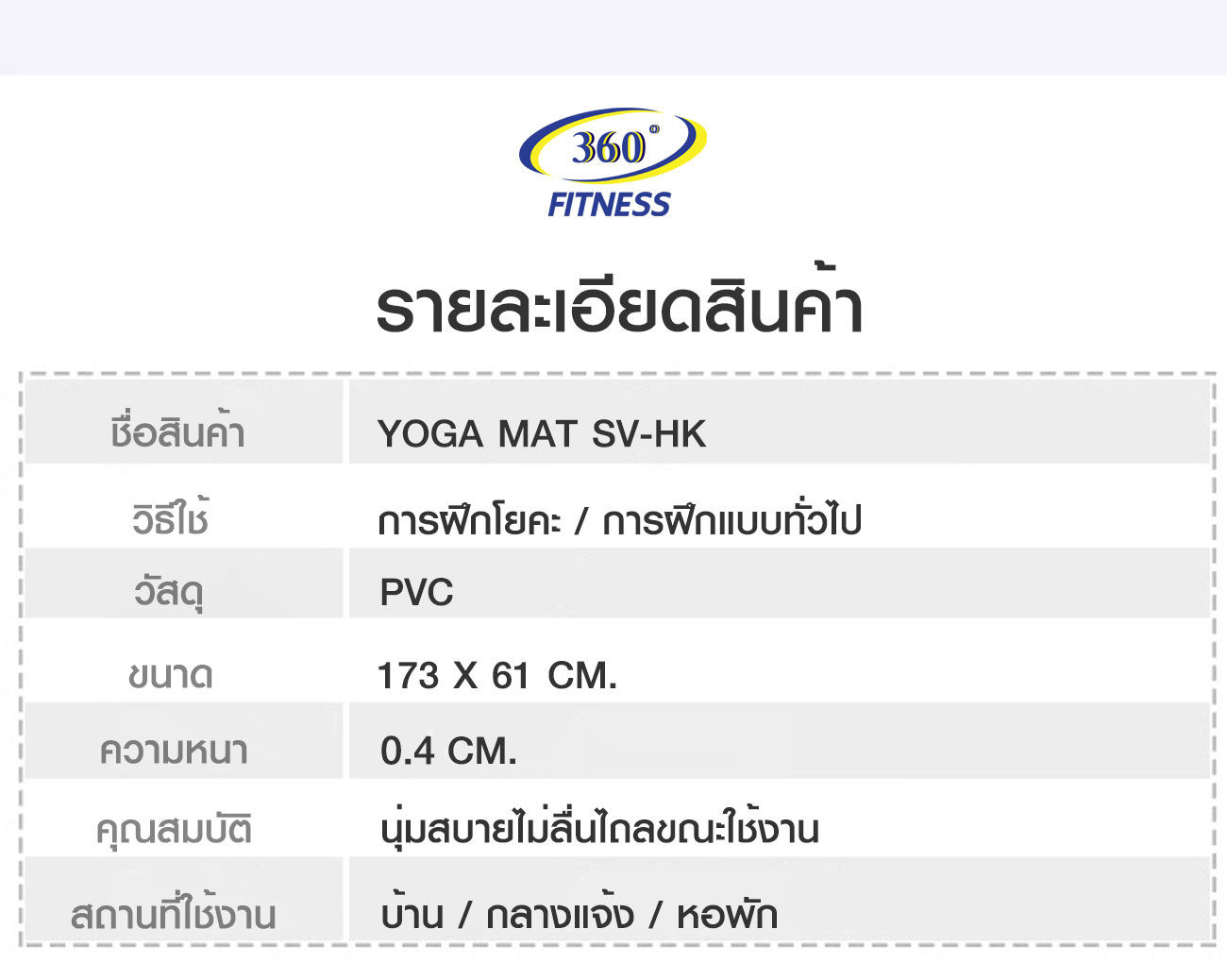Select the วิธีใช้ label
1227x980 pixels.
[170, 518]
